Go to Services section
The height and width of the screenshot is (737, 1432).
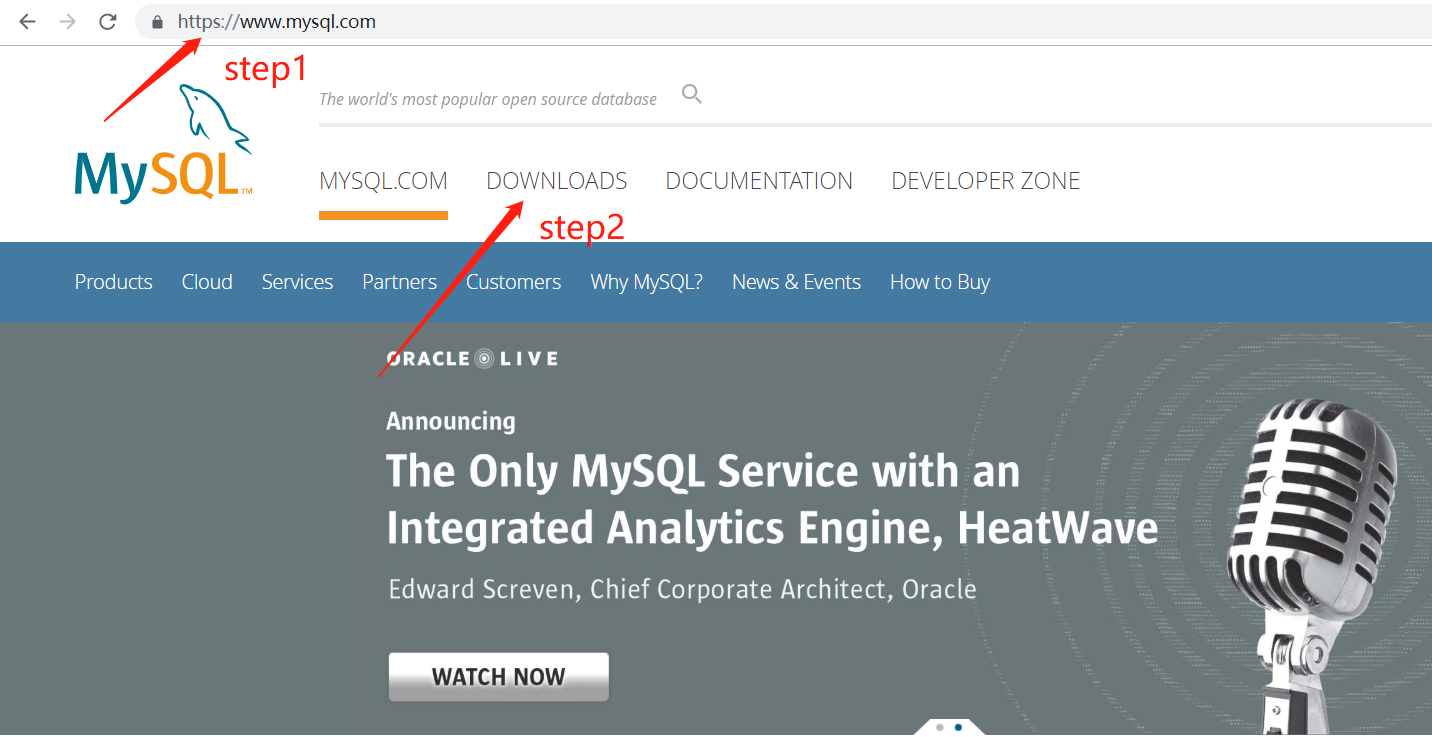(297, 282)
